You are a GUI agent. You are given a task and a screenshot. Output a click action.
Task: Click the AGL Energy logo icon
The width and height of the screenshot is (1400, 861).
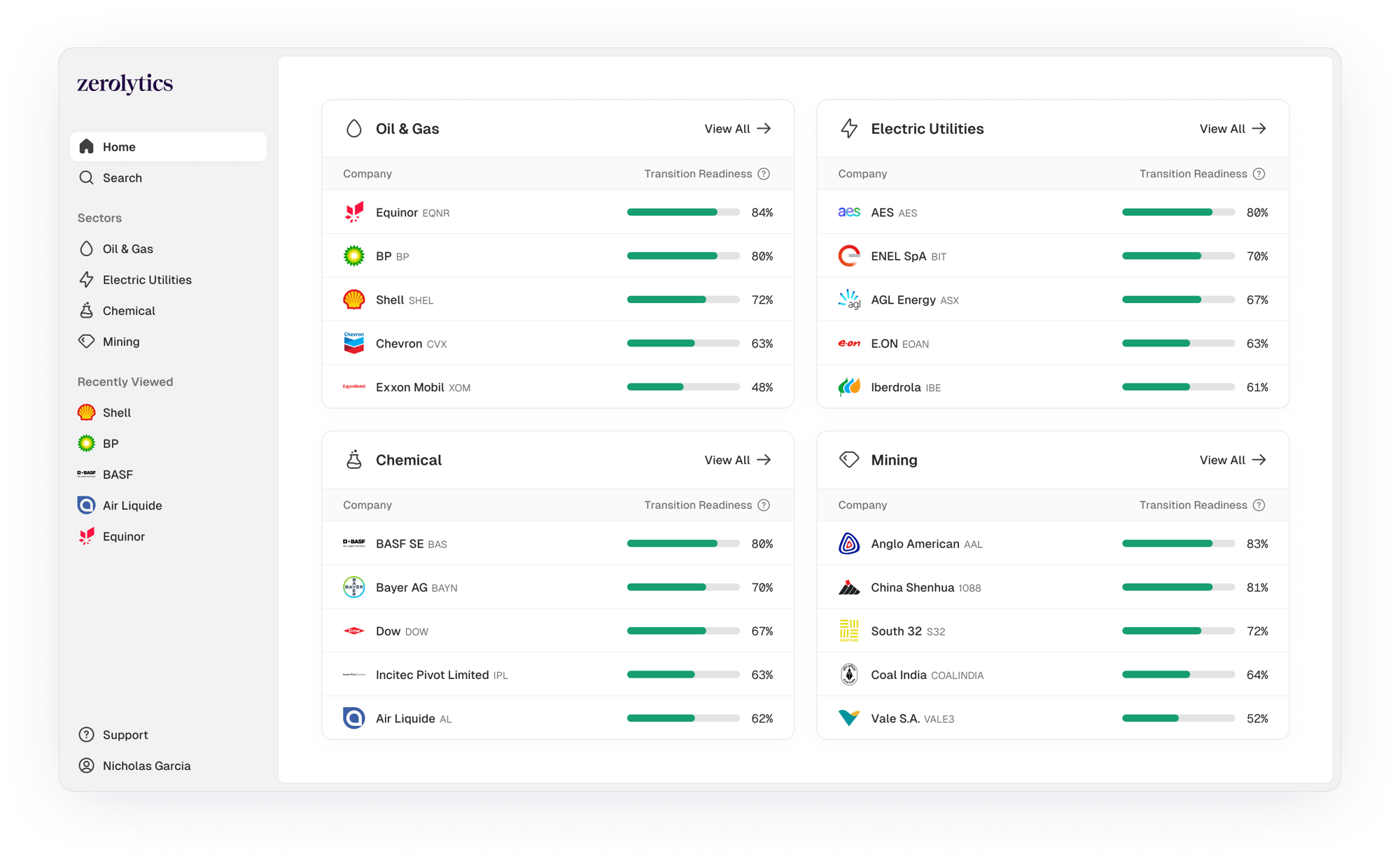coord(849,300)
